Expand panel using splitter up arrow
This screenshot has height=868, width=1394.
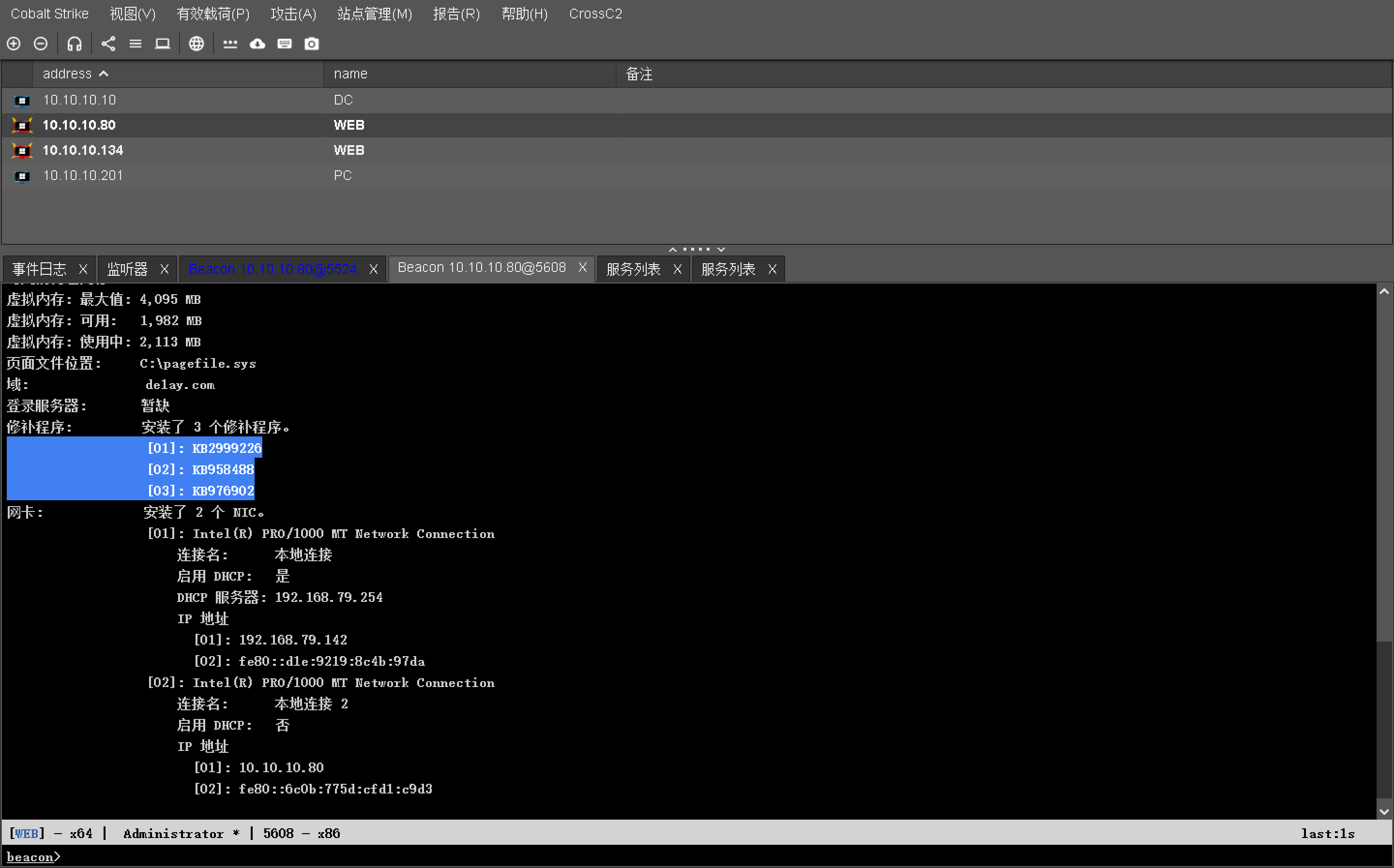pyautogui.click(x=673, y=249)
